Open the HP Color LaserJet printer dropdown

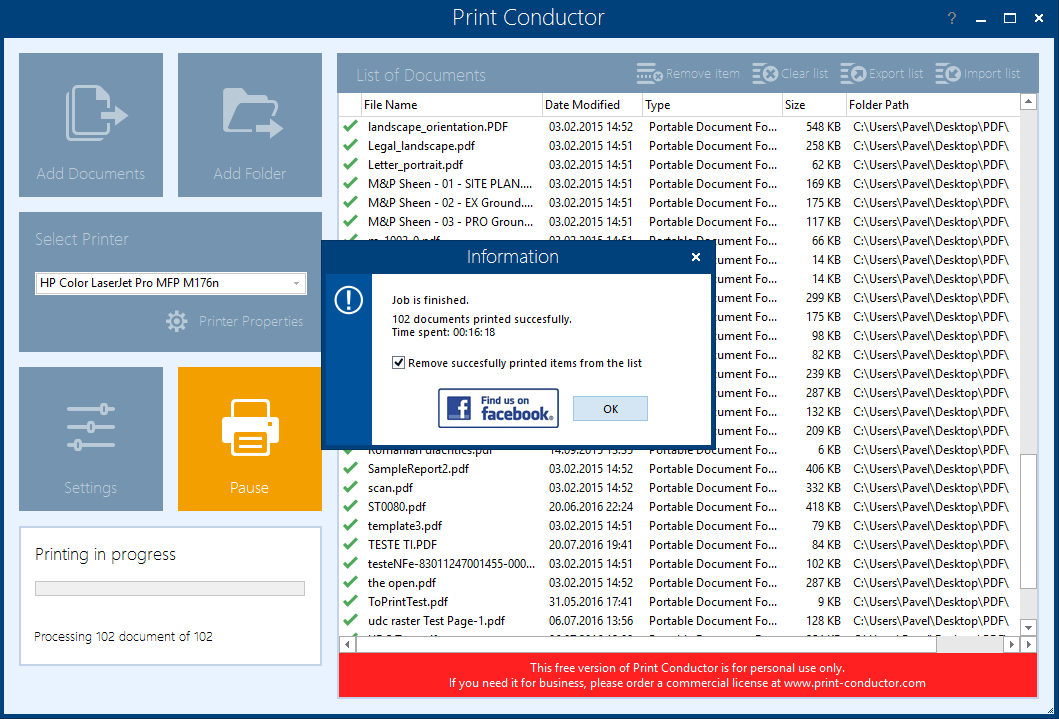pyautogui.click(x=171, y=283)
